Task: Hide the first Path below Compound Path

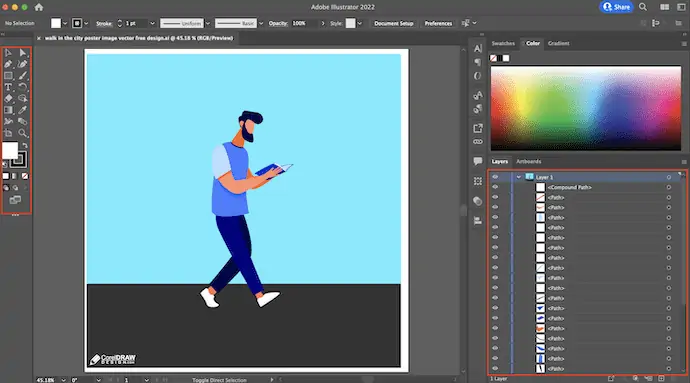Action: (x=495, y=197)
